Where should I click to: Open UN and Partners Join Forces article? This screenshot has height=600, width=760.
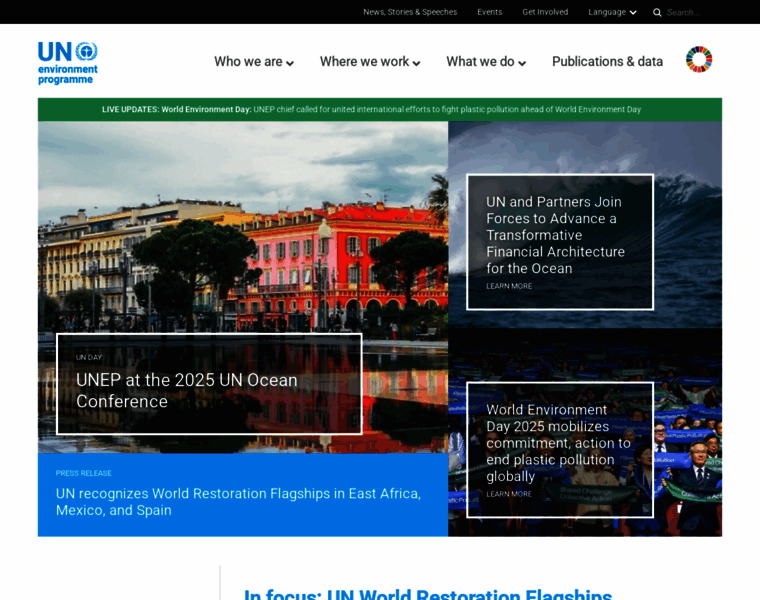coord(555,235)
